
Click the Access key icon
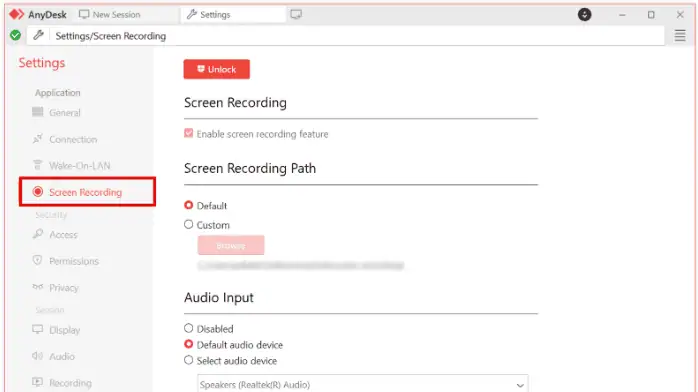point(38,234)
